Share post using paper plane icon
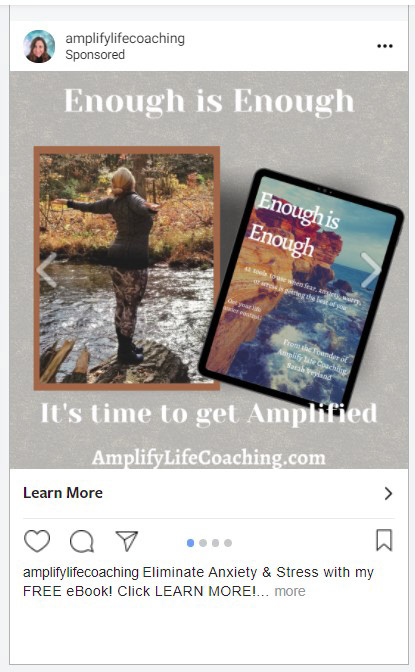 coord(126,540)
